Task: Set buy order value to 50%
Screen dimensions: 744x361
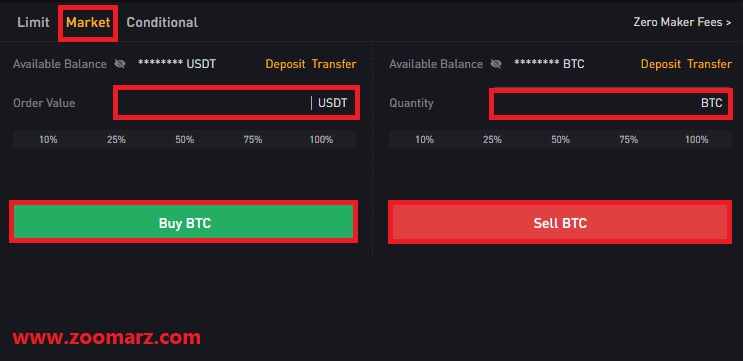Action: [185, 139]
